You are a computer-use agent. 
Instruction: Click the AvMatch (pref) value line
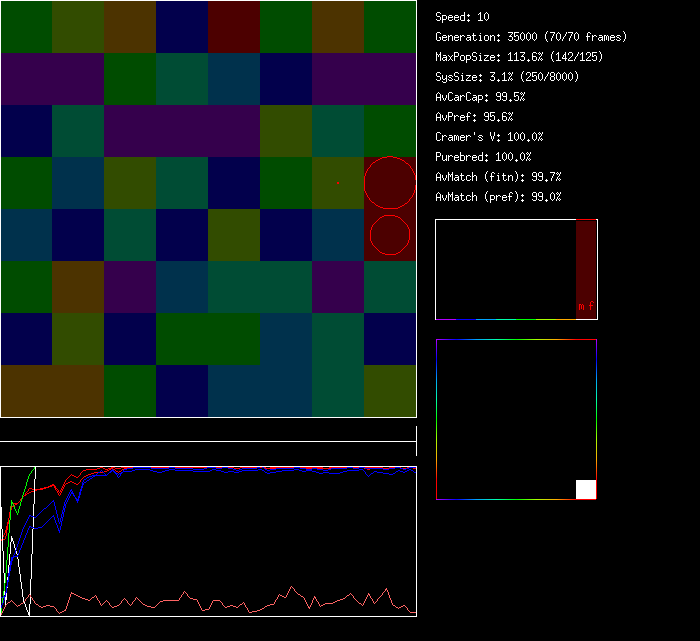click(x=498, y=197)
